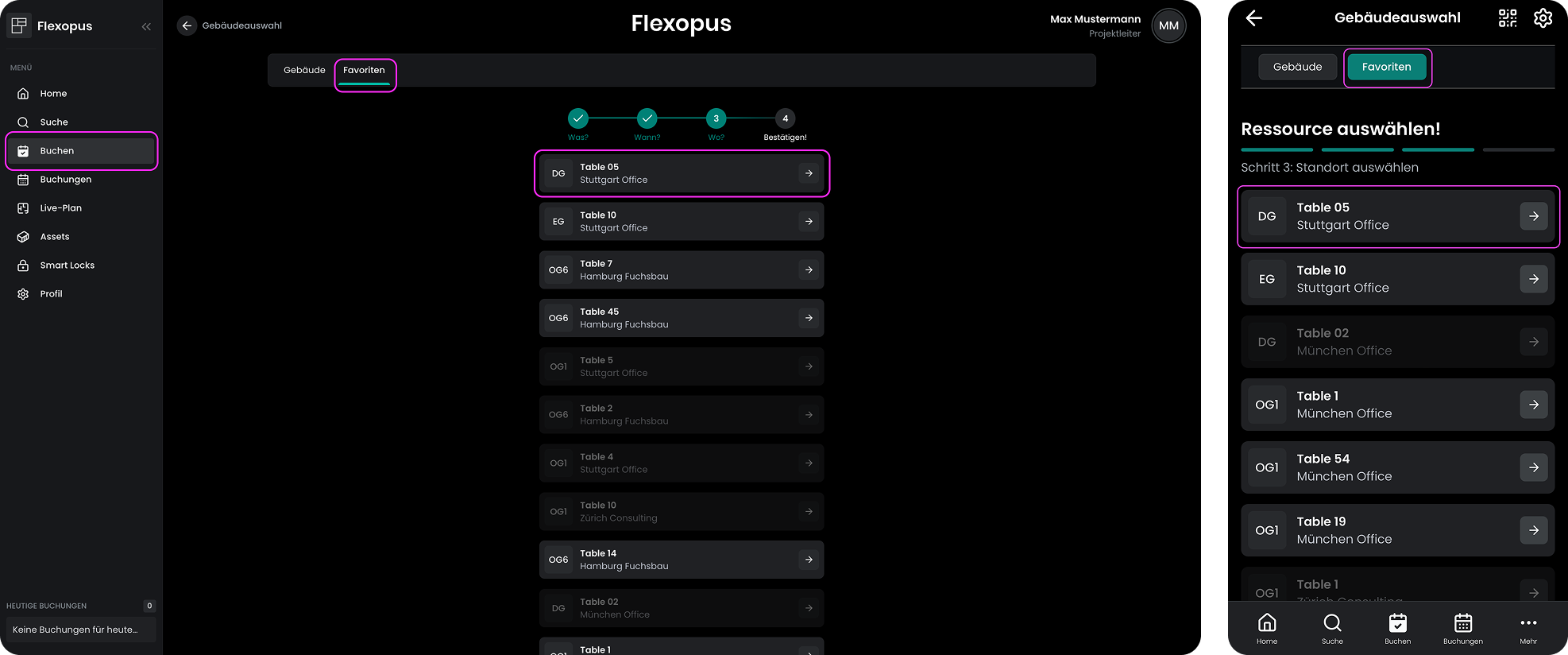Open Table 45 Hamburg Fuchsbau arrow
The image size is (1568, 655).
(809, 318)
